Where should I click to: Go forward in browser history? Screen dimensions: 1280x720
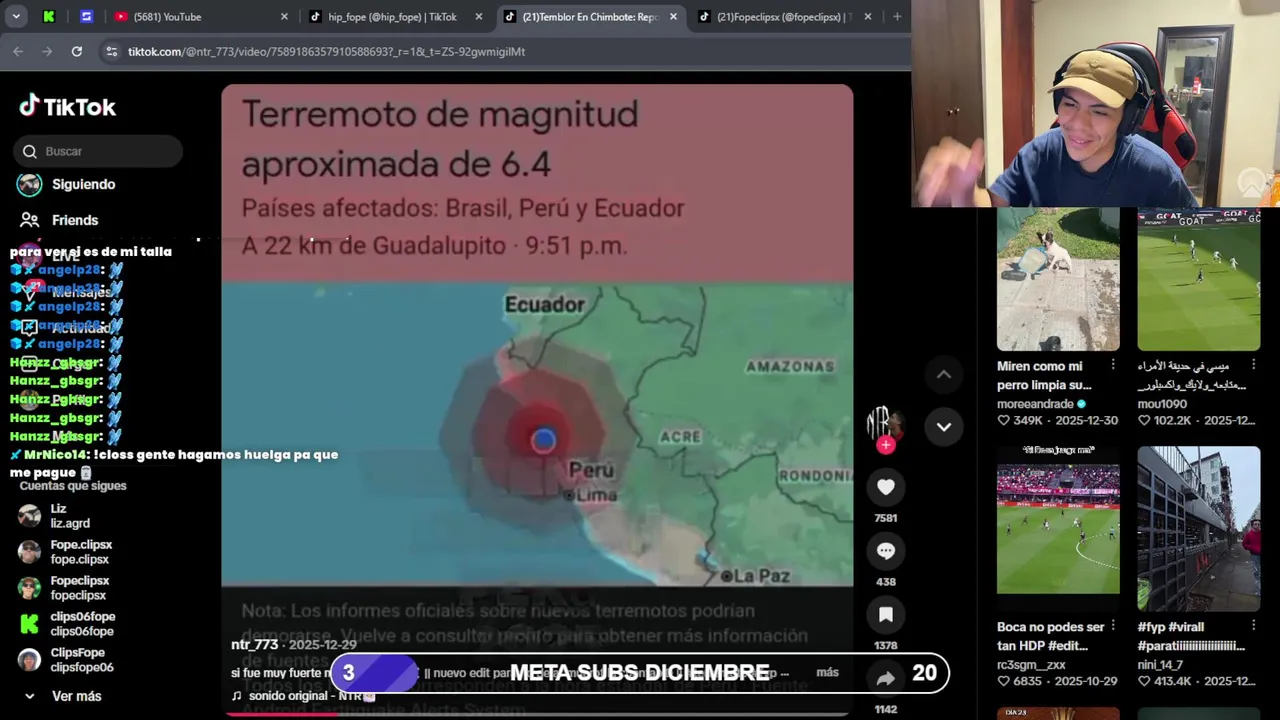tap(47, 51)
